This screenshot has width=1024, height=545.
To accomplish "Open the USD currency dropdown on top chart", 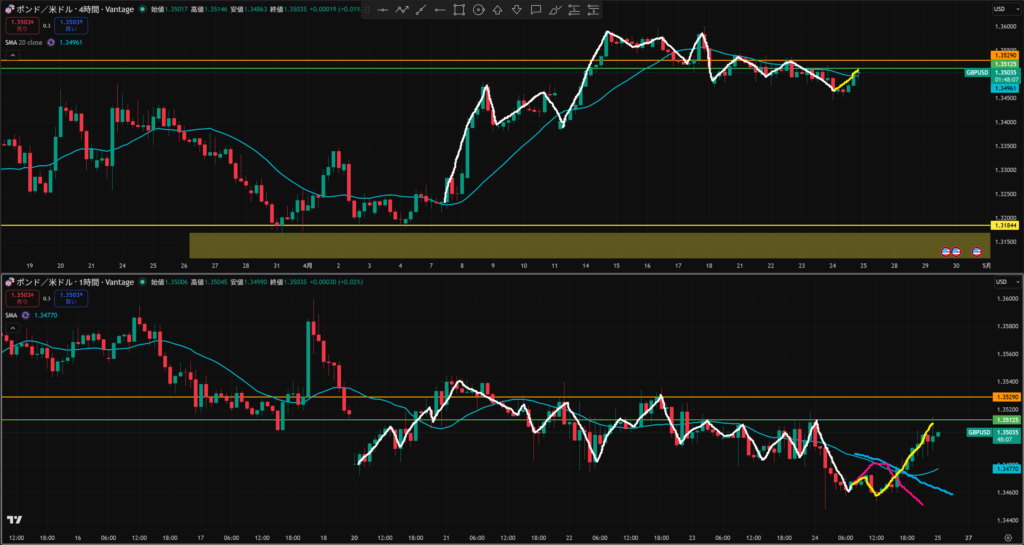I will [x=1000, y=9].
